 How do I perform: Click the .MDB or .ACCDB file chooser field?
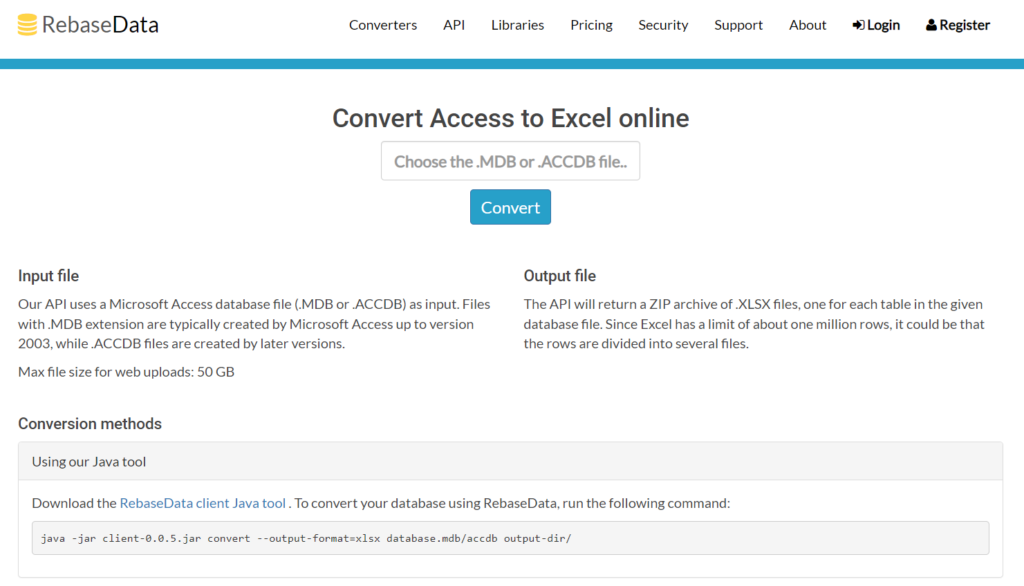(x=510, y=161)
